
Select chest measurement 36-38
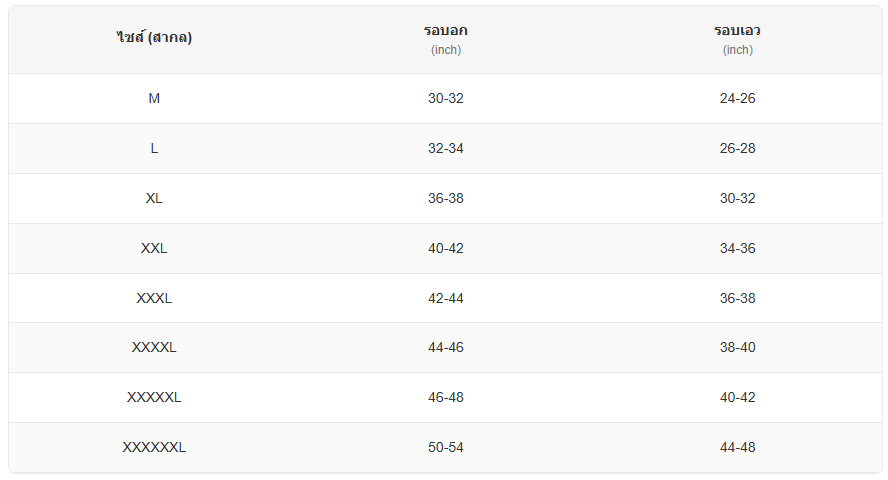446,199
